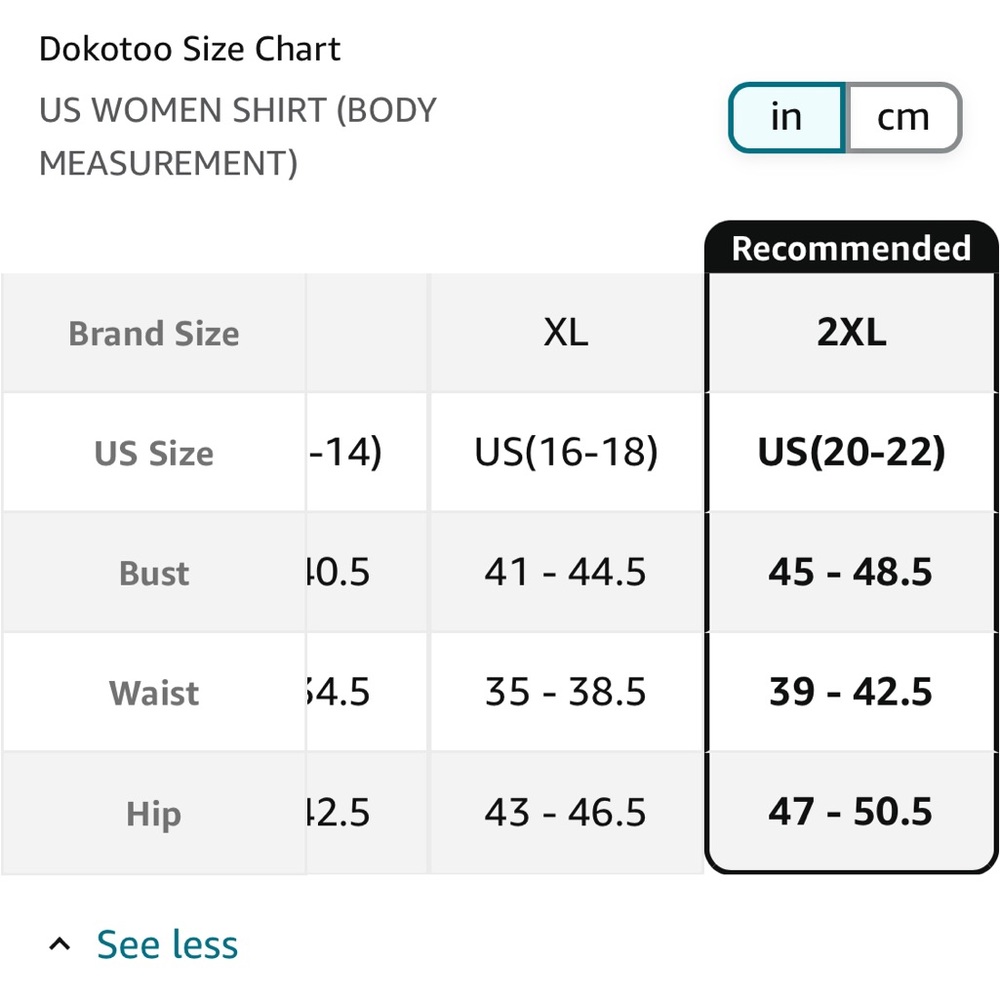This screenshot has width=1000, height=1000.
Task: Collapse chart with See less chevron
Action: 59,944
